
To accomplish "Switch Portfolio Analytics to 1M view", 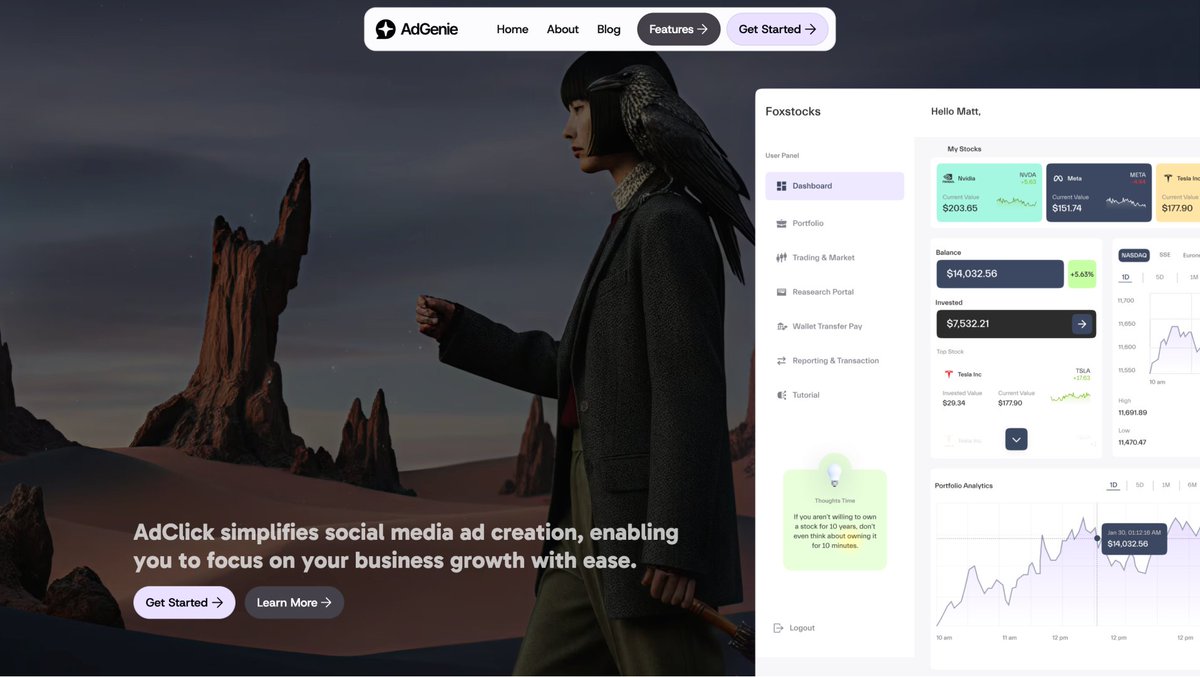I will (x=1165, y=485).
